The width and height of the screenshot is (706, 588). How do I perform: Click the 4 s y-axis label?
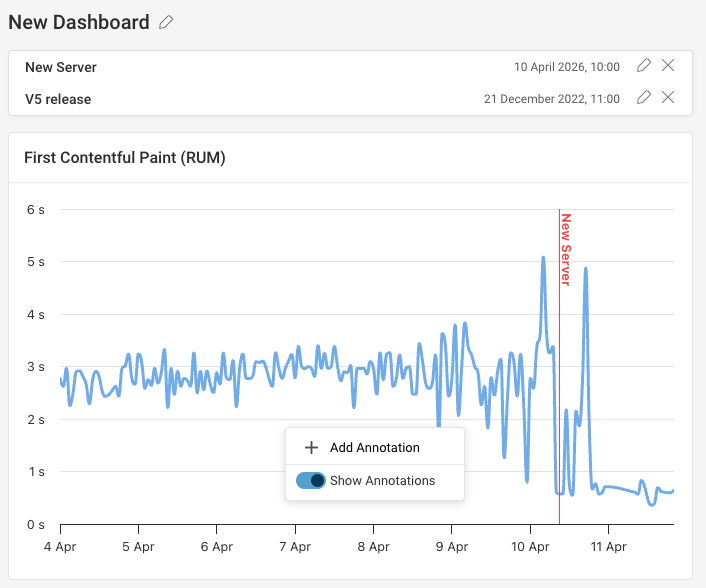tap(36, 314)
